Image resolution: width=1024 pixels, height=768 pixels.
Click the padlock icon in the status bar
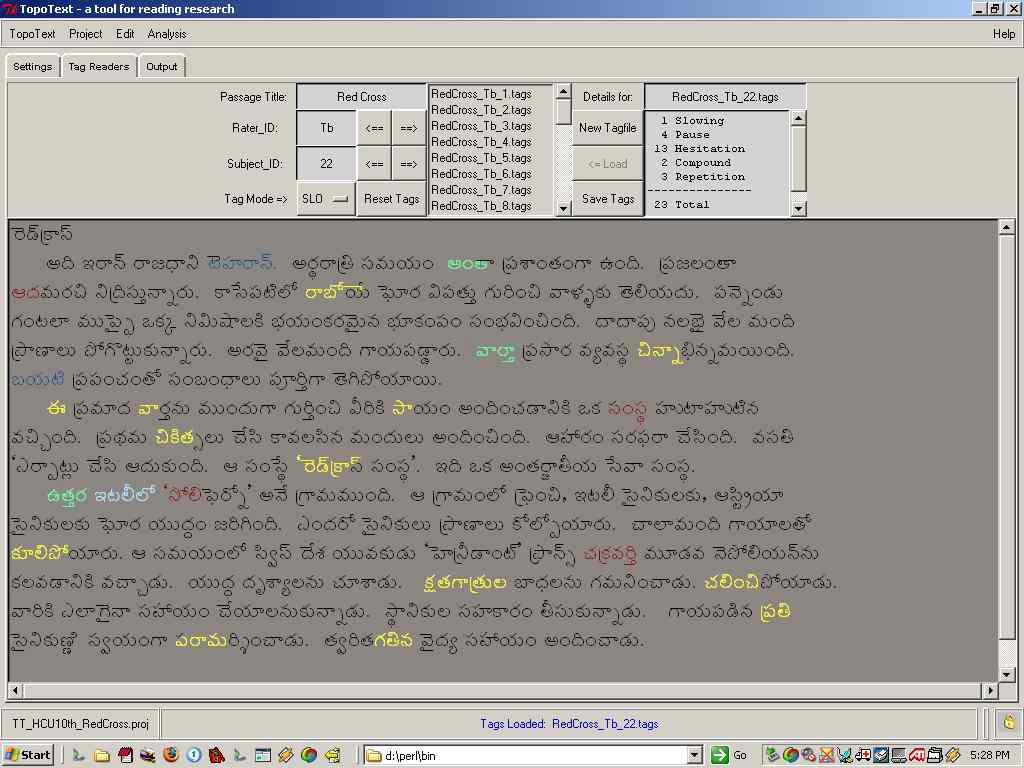point(1009,722)
